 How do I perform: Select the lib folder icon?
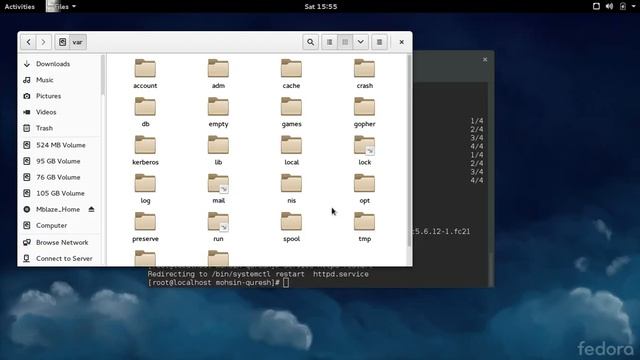[218, 145]
